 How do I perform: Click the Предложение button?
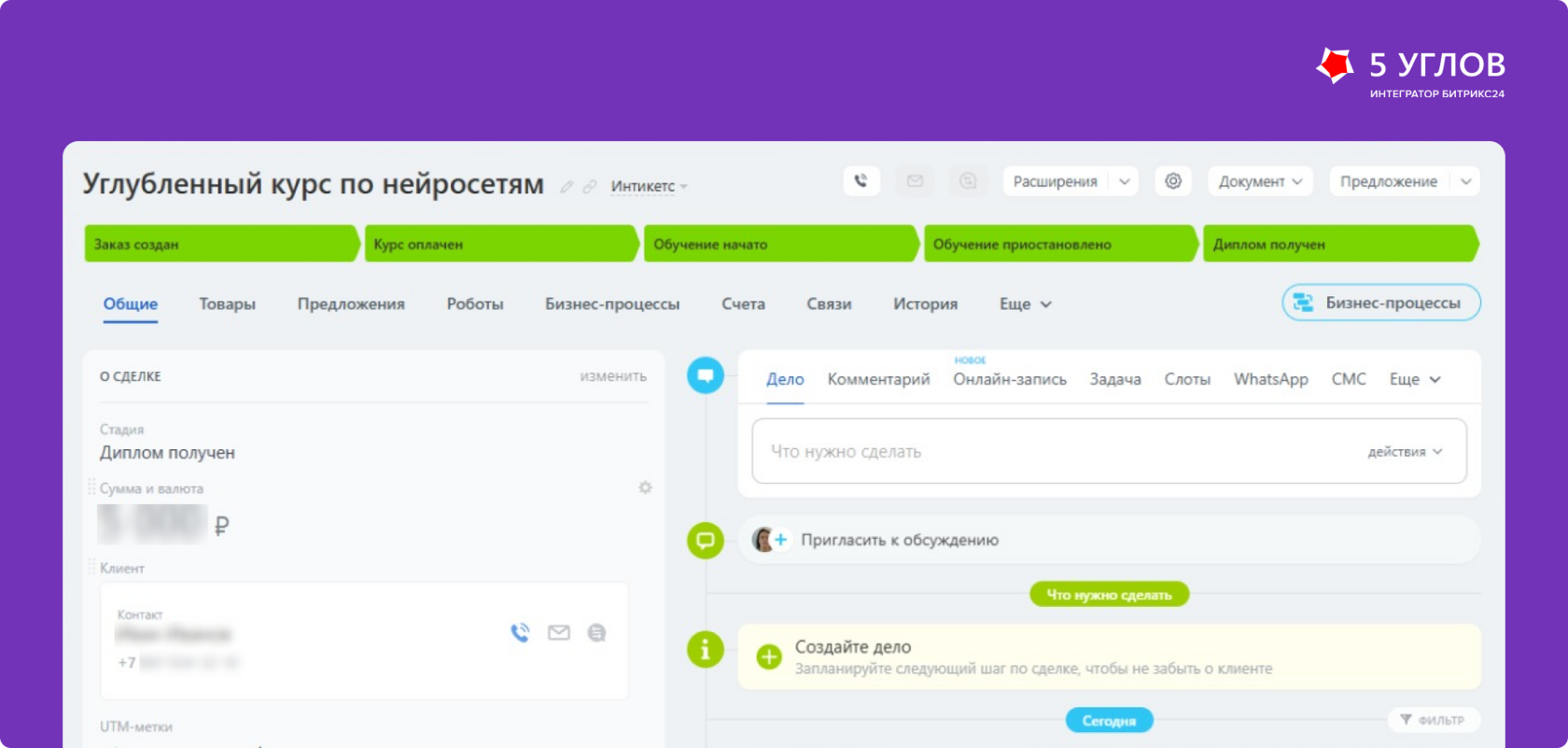click(x=1389, y=181)
